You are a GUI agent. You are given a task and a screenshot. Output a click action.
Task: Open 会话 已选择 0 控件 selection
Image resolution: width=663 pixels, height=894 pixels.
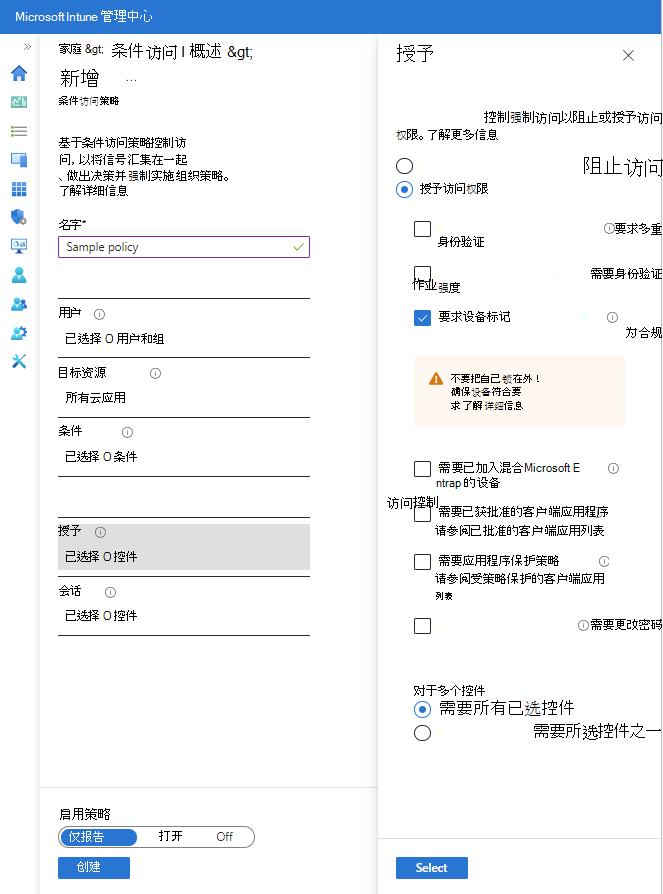101,616
